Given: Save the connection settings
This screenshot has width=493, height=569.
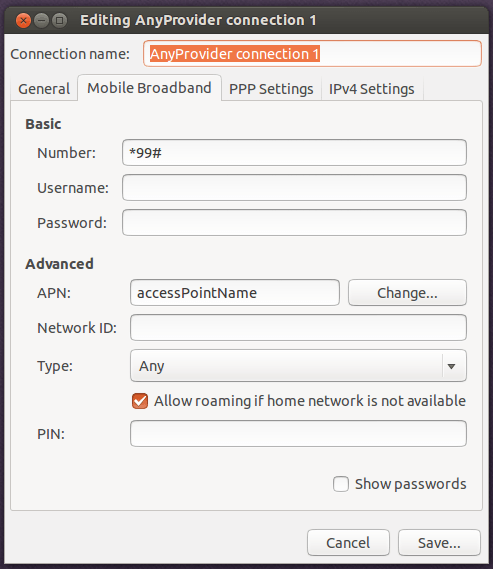Looking at the screenshot, I should (439, 543).
